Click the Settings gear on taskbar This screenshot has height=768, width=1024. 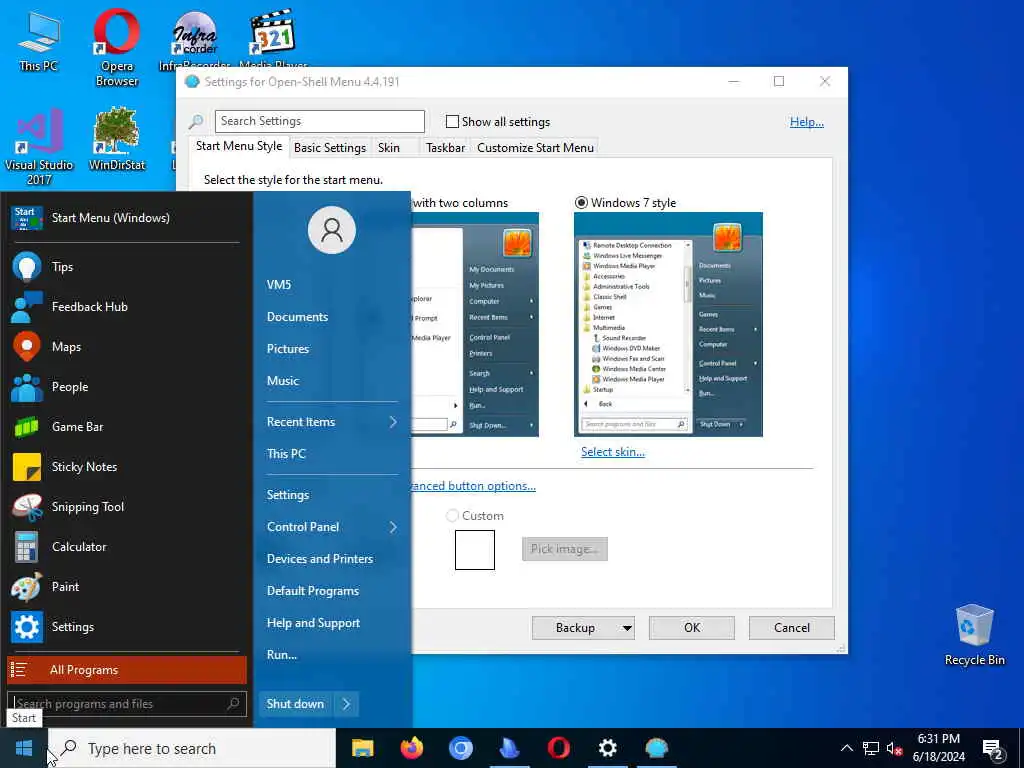[607, 748]
